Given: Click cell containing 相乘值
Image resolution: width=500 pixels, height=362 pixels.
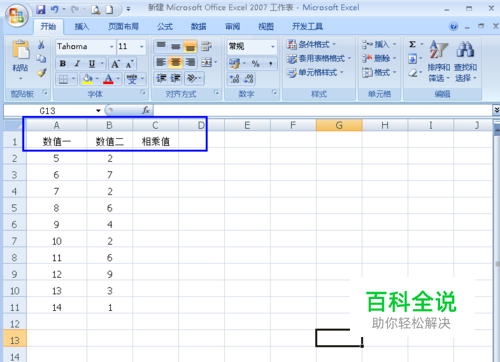Looking at the screenshot, I should tap(156, 142).
